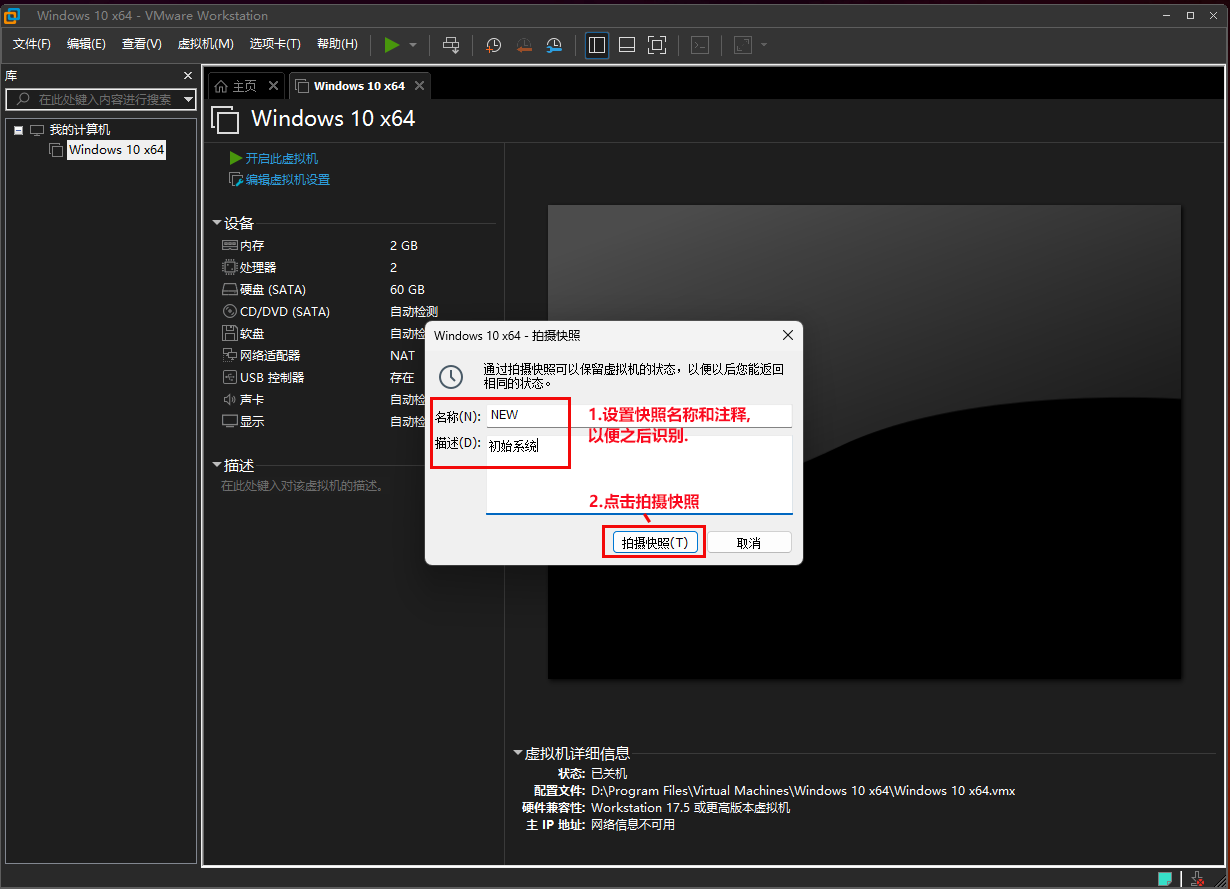
Task: Toggle the thumbnail bar view button
Action: [627, 45]
